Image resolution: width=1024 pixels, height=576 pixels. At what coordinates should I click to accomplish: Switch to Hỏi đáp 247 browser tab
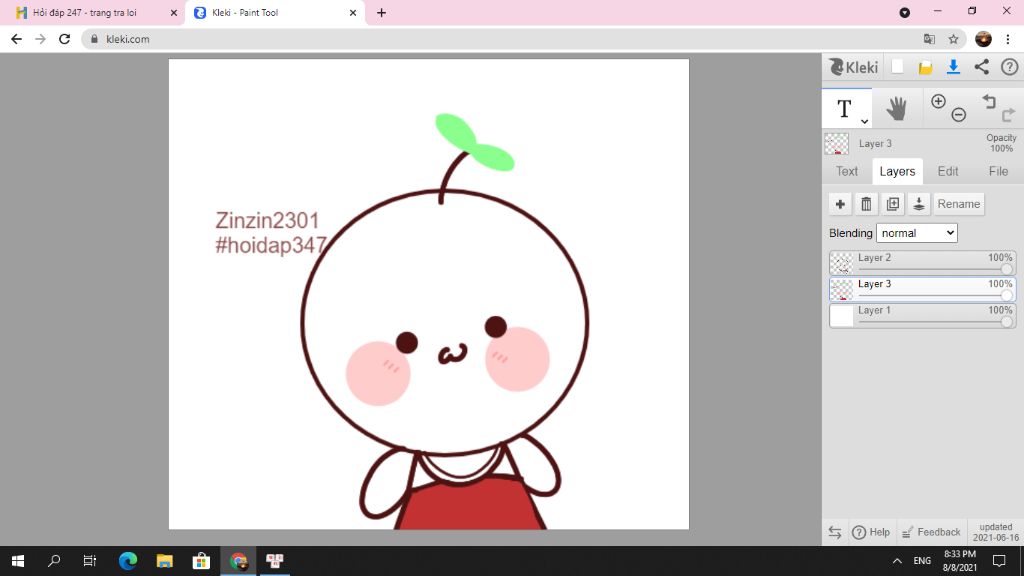coord(93,12)
